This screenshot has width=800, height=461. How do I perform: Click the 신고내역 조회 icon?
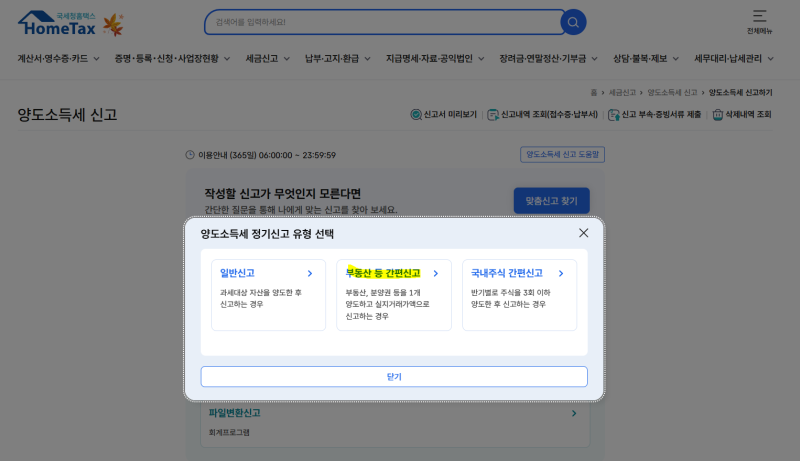(x=493, y=115)
